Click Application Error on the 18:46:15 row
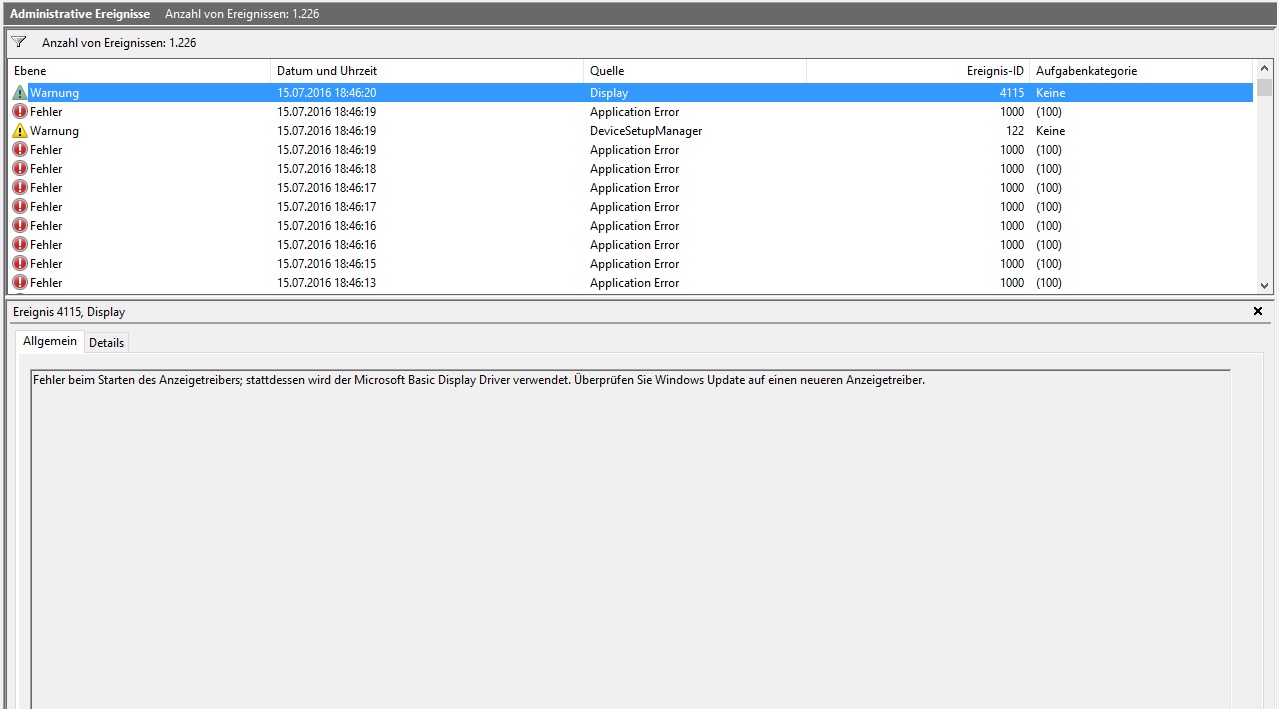Viewport: 1279px width, 709px height. tap(634, 264)
